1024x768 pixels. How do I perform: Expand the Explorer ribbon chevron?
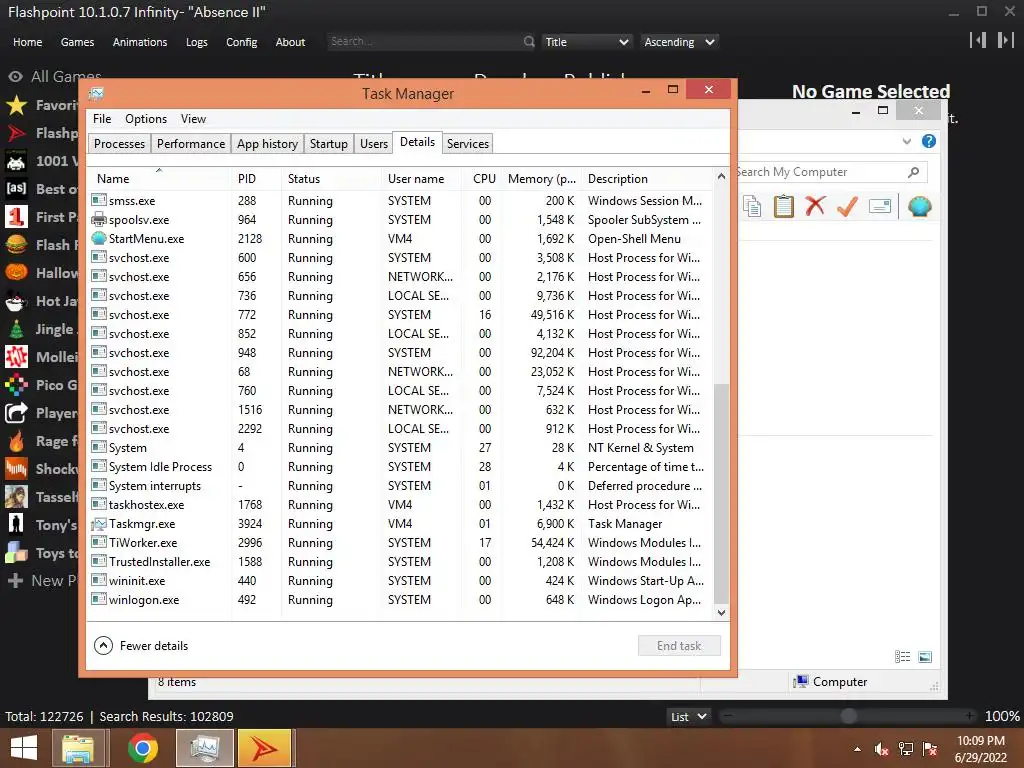[x=906, y=141]
